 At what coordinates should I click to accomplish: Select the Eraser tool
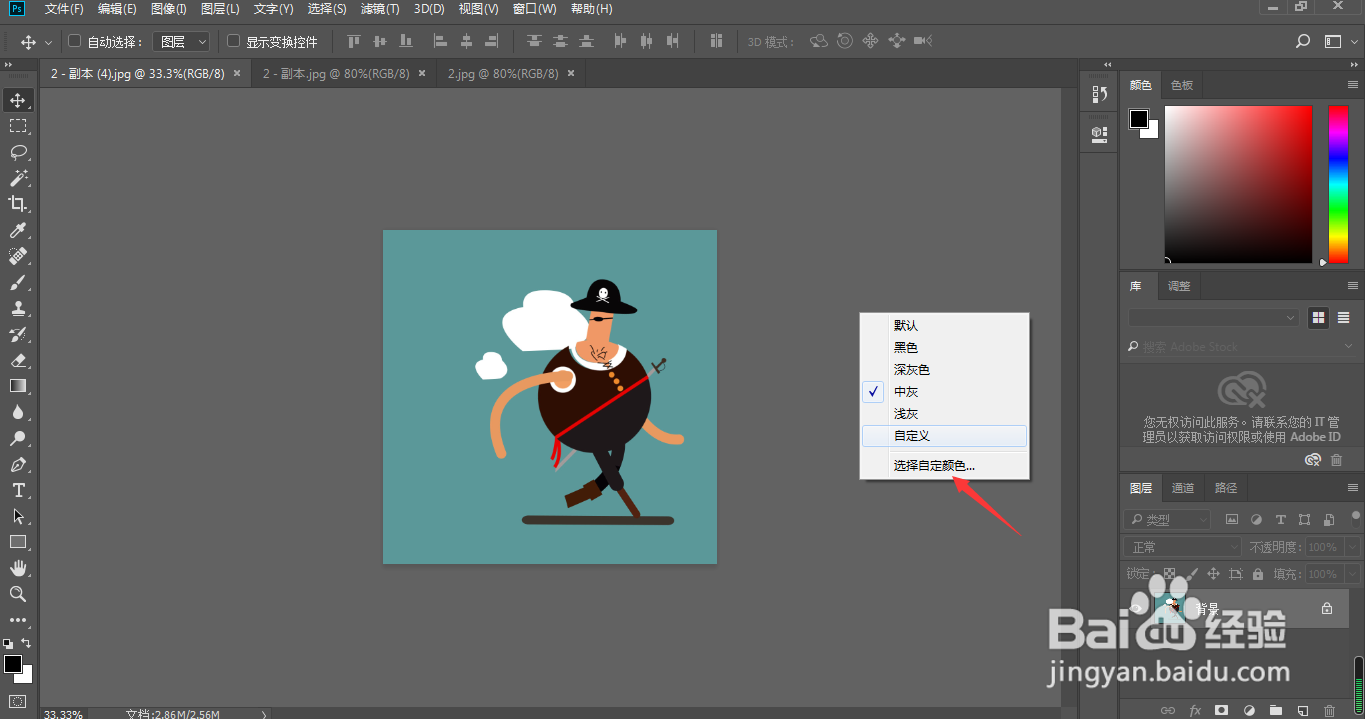(18, 360)
